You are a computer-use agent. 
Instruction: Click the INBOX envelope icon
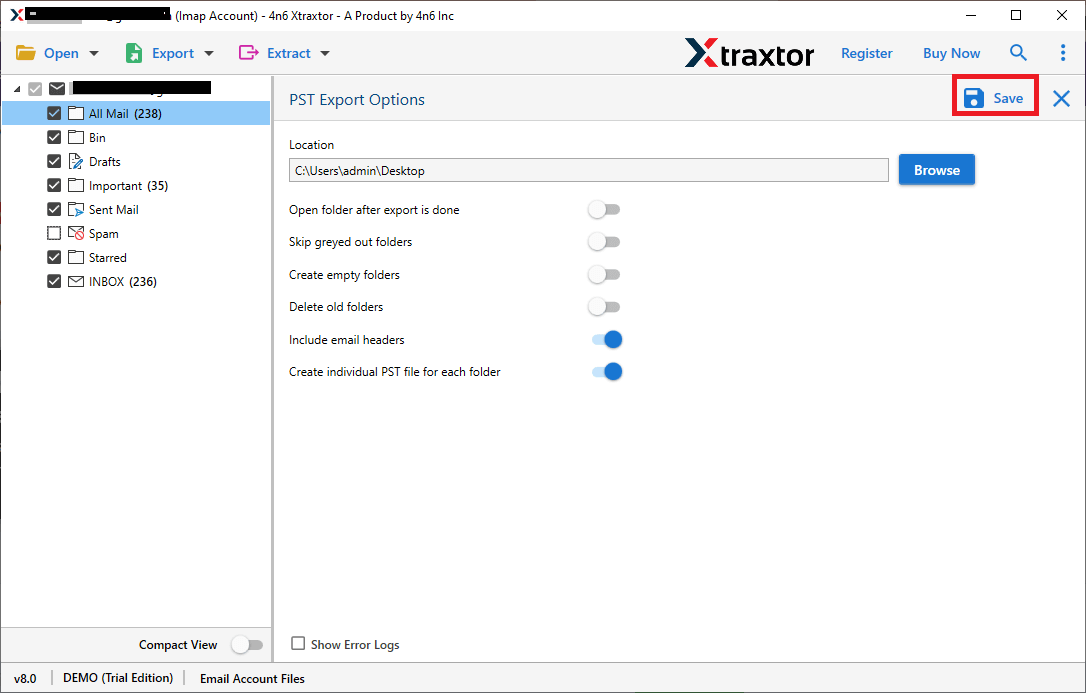click(x=76, y=282)
